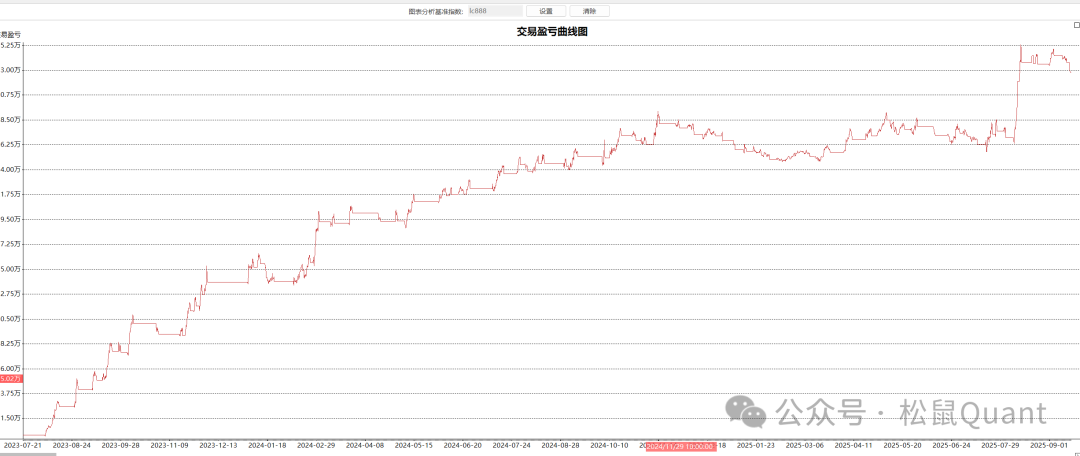Click the 清除 button
Screen dimensions: 1080x456
click(x=589, y=11)
